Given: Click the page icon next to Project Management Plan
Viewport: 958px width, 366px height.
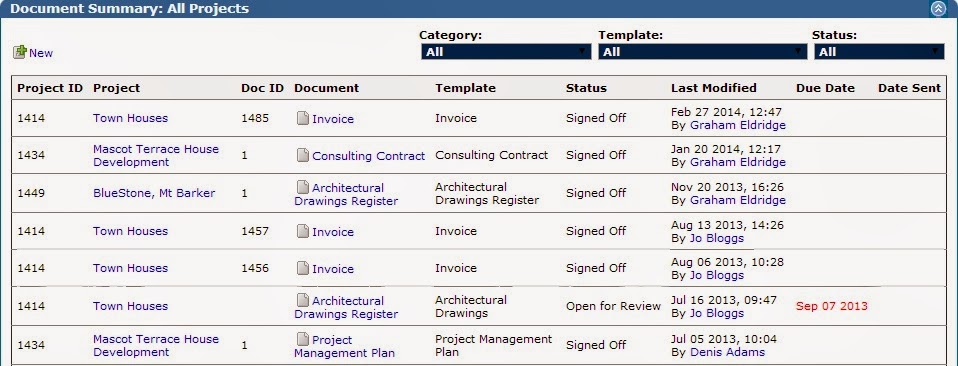Looking at the screenshot, I should (x=303, y=339).
